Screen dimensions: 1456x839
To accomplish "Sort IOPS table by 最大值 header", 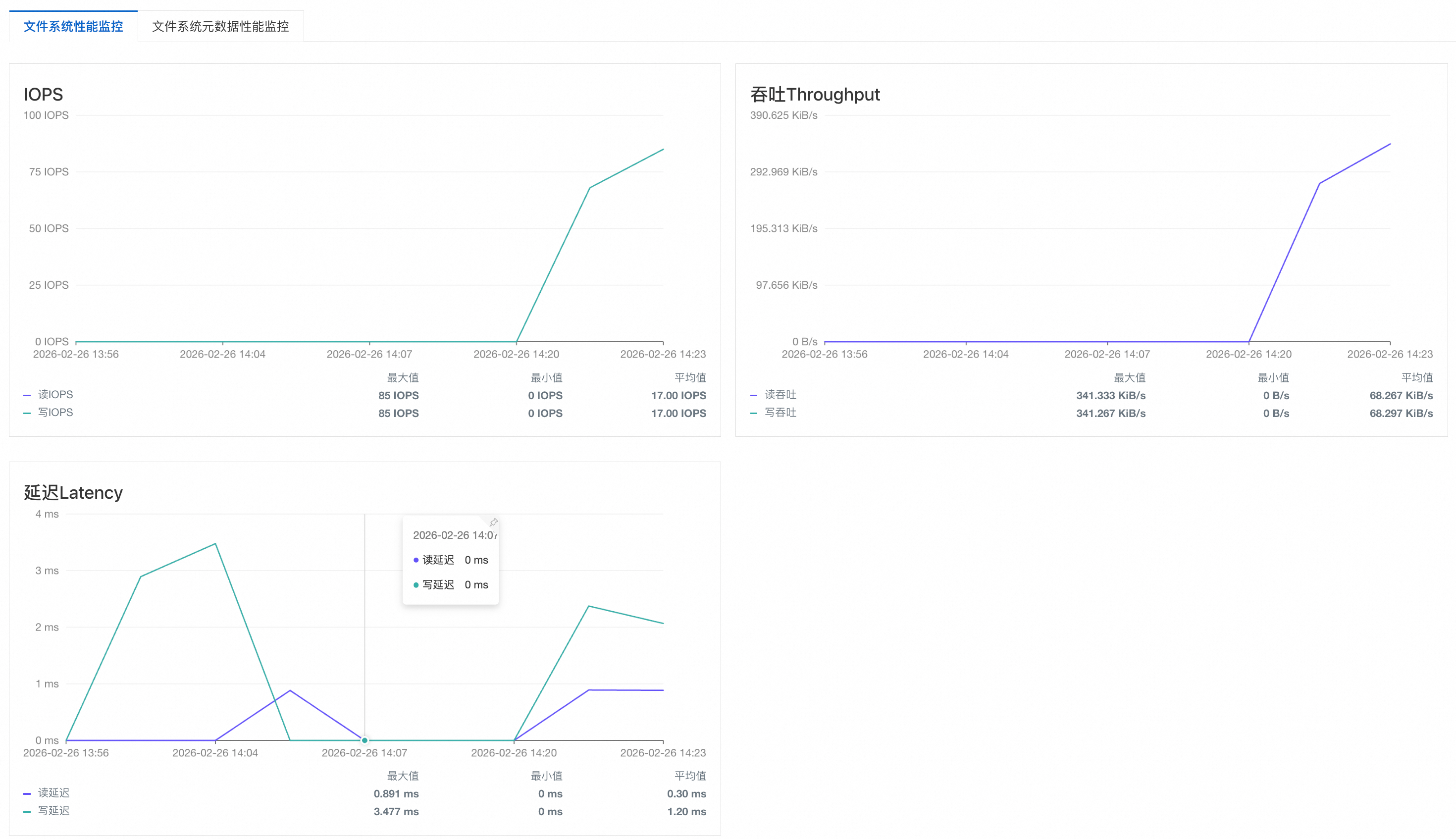I will coord(403,377).
